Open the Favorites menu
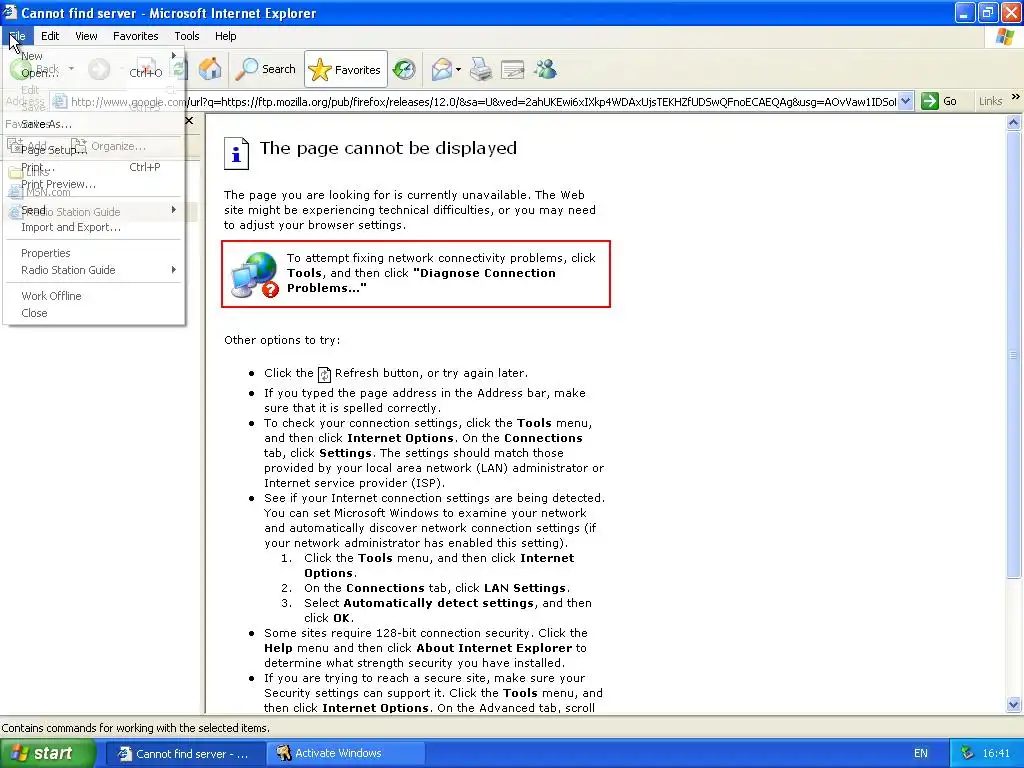Screen dimensions: 1024x768 pos(135,36)
